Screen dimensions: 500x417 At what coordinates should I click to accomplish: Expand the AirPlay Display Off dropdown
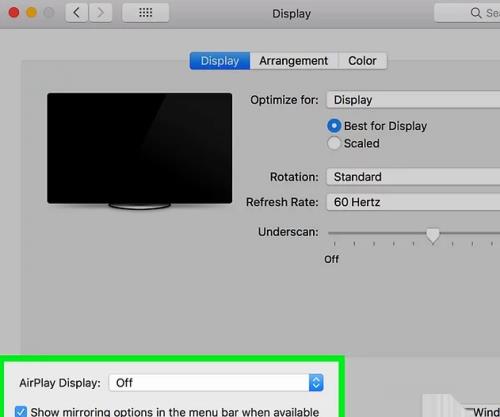pyautogui.click(x=216, y=383)
